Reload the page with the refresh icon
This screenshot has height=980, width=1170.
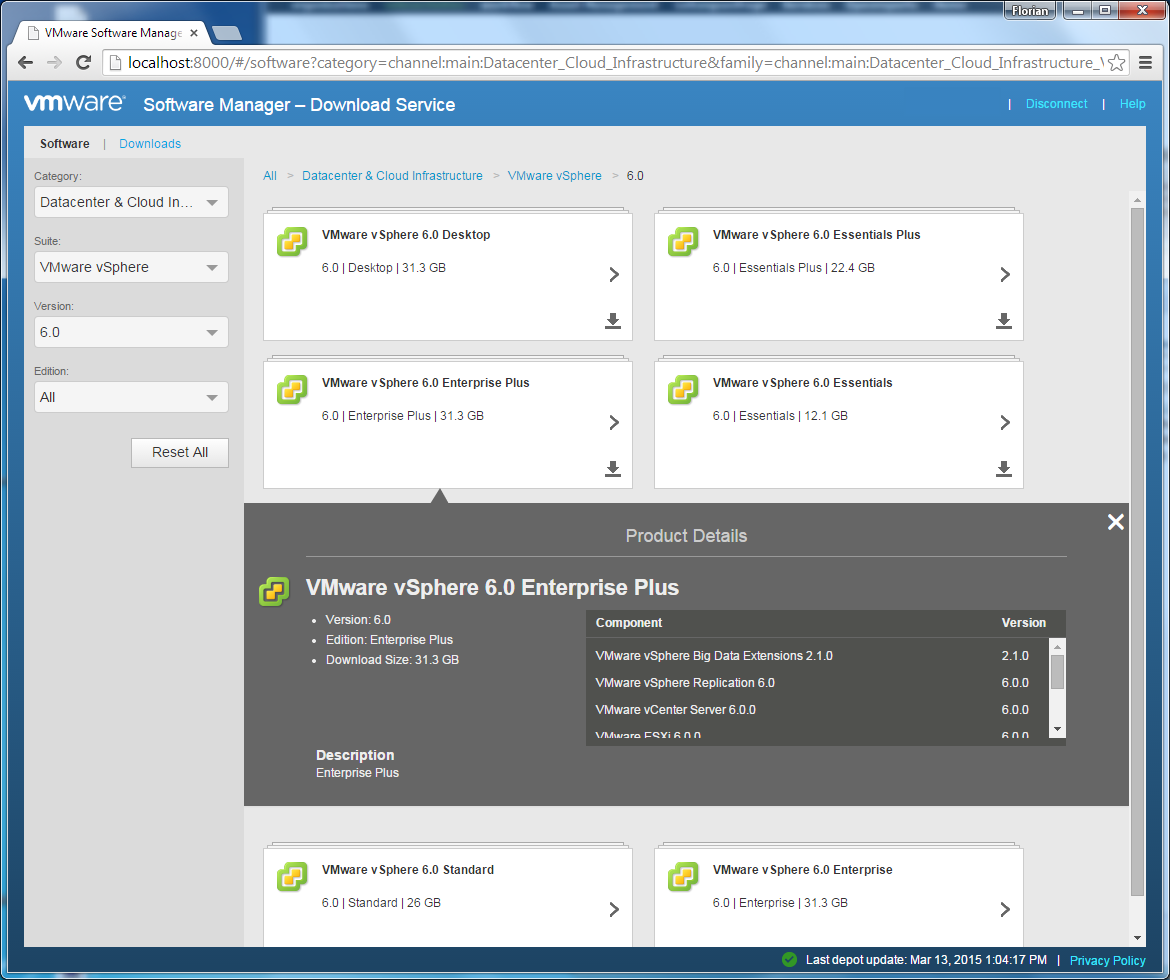[84, 63]
